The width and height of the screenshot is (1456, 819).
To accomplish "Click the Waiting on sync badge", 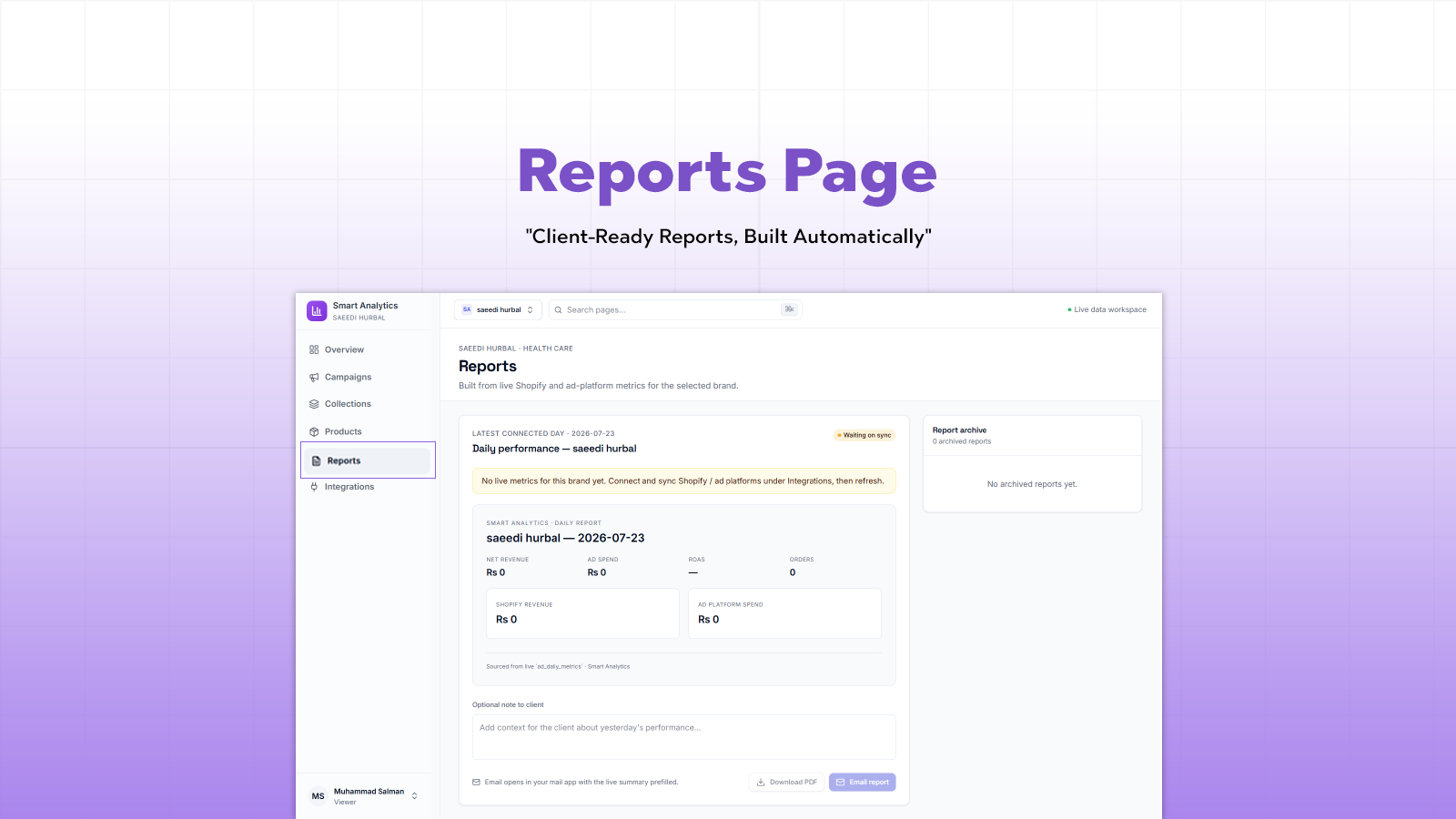I will click(864, 435).
